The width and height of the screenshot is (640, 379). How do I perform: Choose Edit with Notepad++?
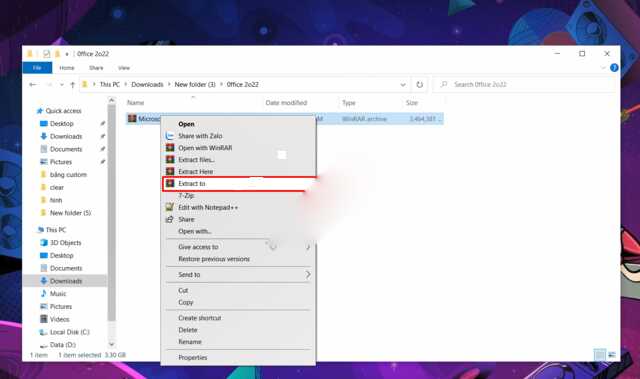coord(208,207)
